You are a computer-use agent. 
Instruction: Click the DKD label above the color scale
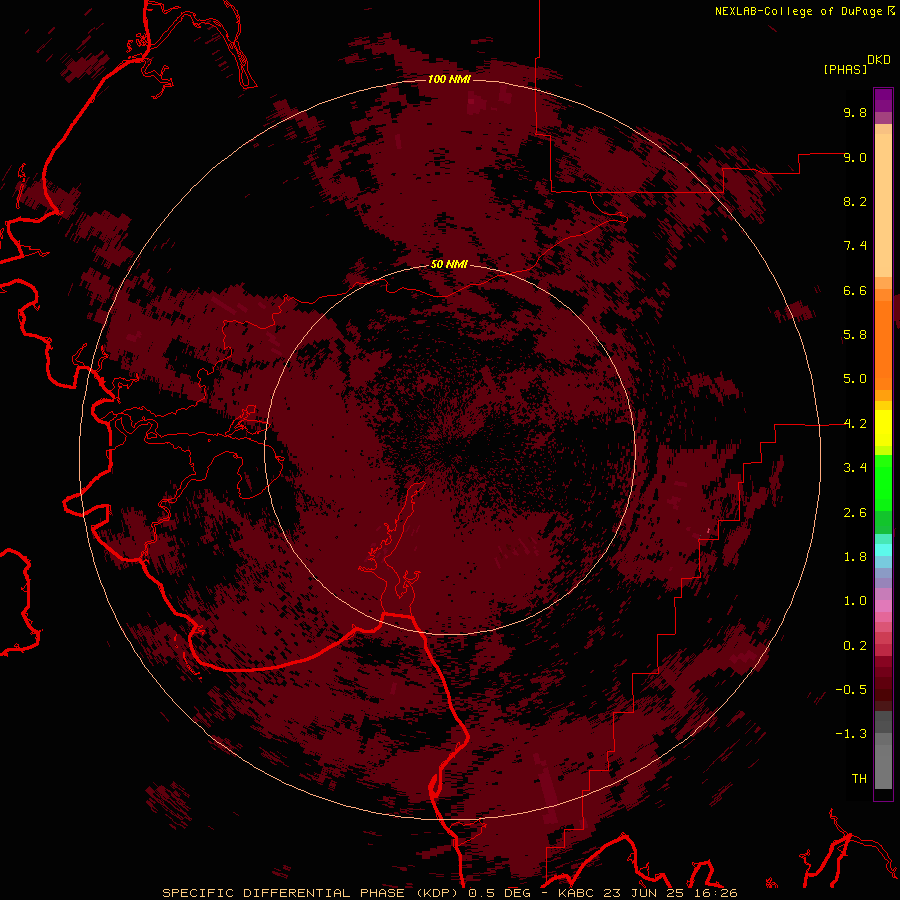click(878, 60)
